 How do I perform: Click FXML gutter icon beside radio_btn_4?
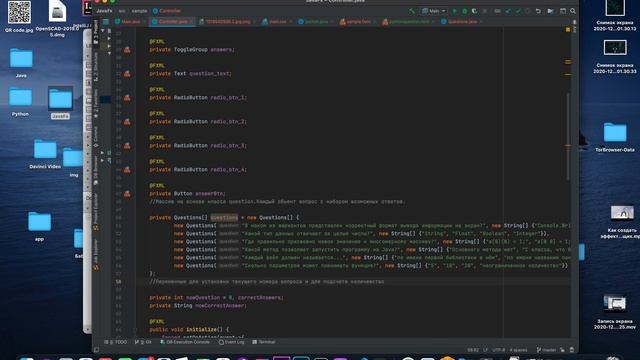pos(127,170)
